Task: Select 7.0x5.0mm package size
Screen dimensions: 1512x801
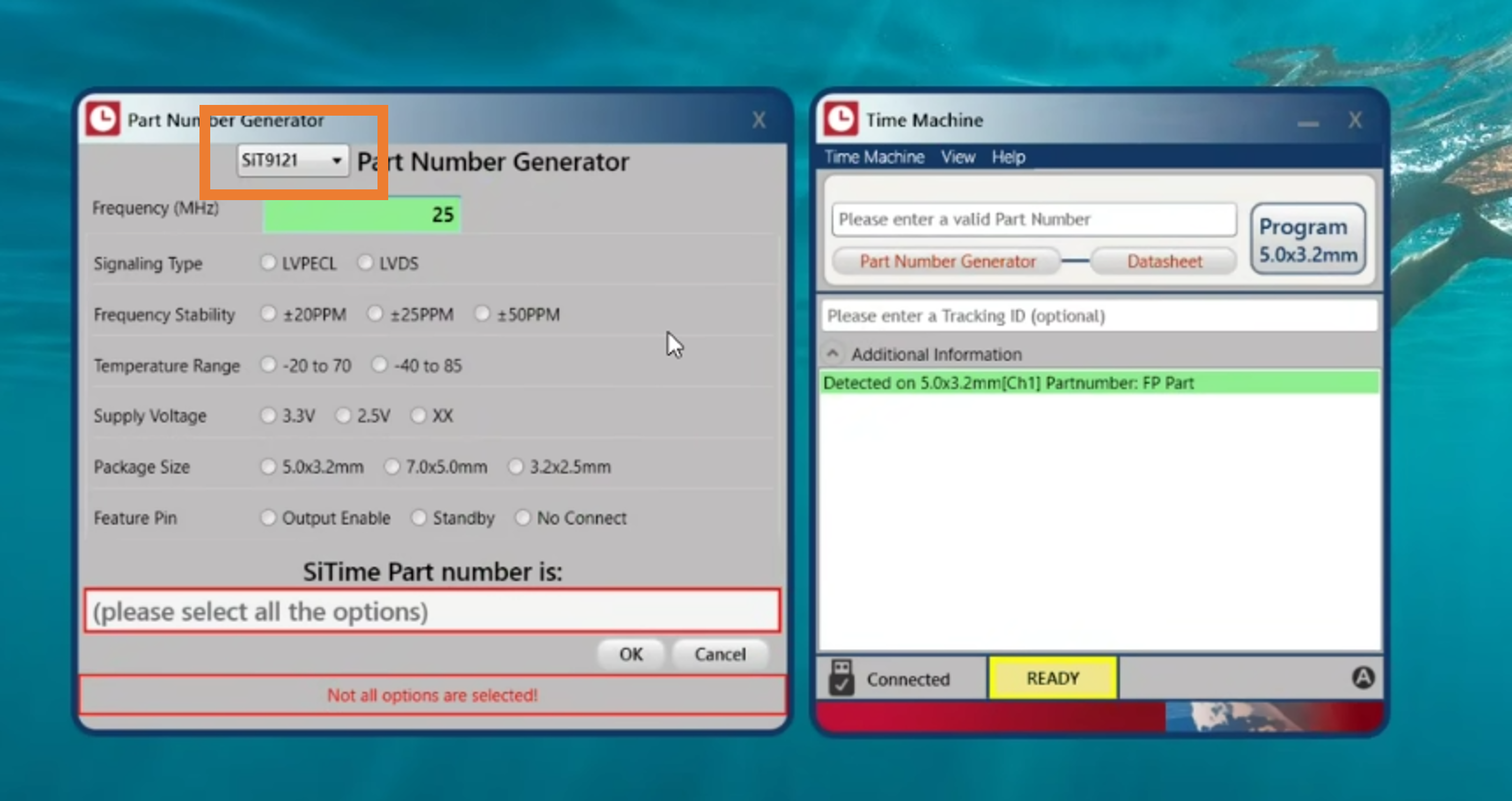Action: tap(391, 466)
